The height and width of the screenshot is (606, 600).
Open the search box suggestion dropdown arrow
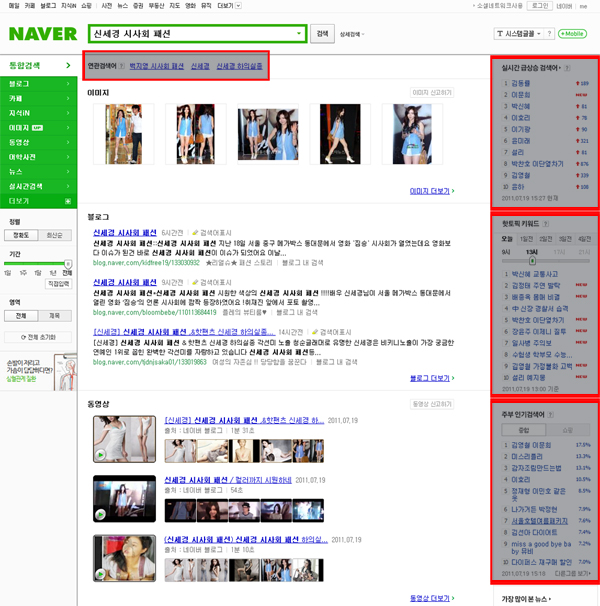click(298, 34)
